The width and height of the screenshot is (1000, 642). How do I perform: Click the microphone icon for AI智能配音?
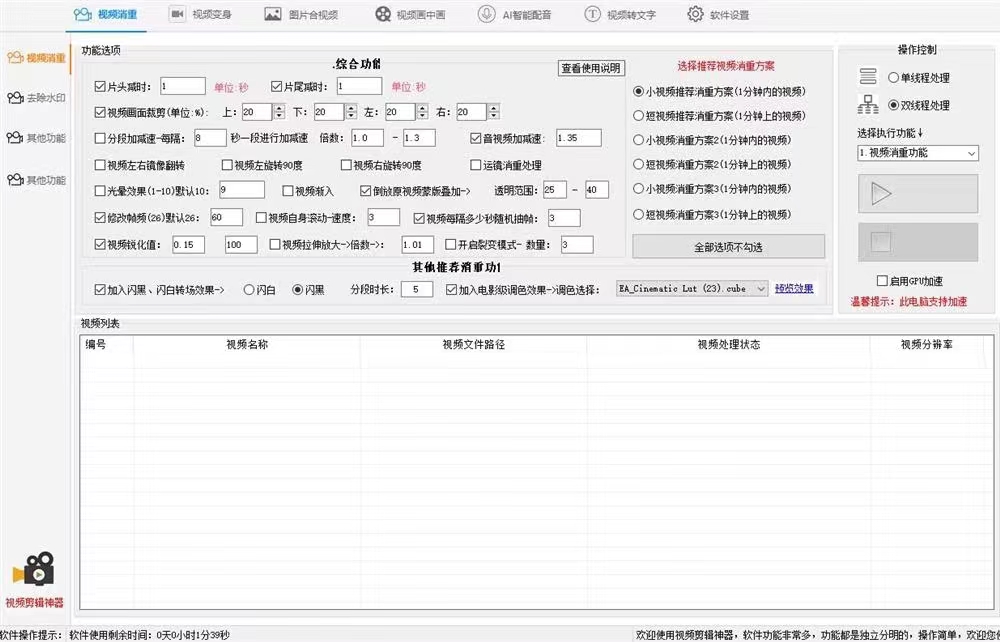point(486,15)
